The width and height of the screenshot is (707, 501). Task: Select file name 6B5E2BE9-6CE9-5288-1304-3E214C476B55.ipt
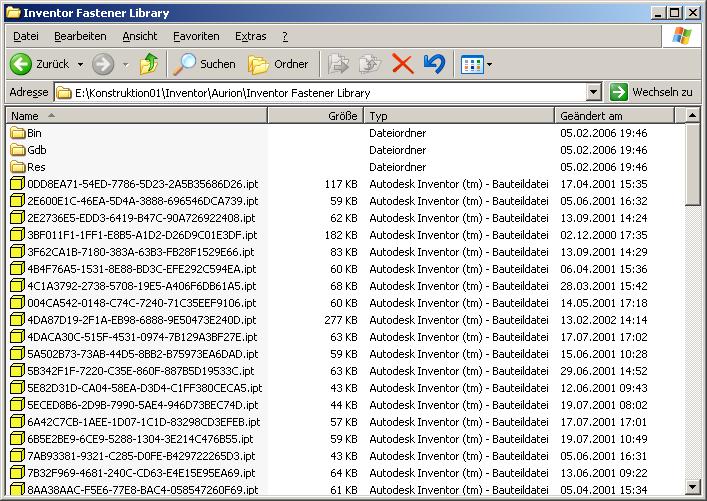(140, 439)
